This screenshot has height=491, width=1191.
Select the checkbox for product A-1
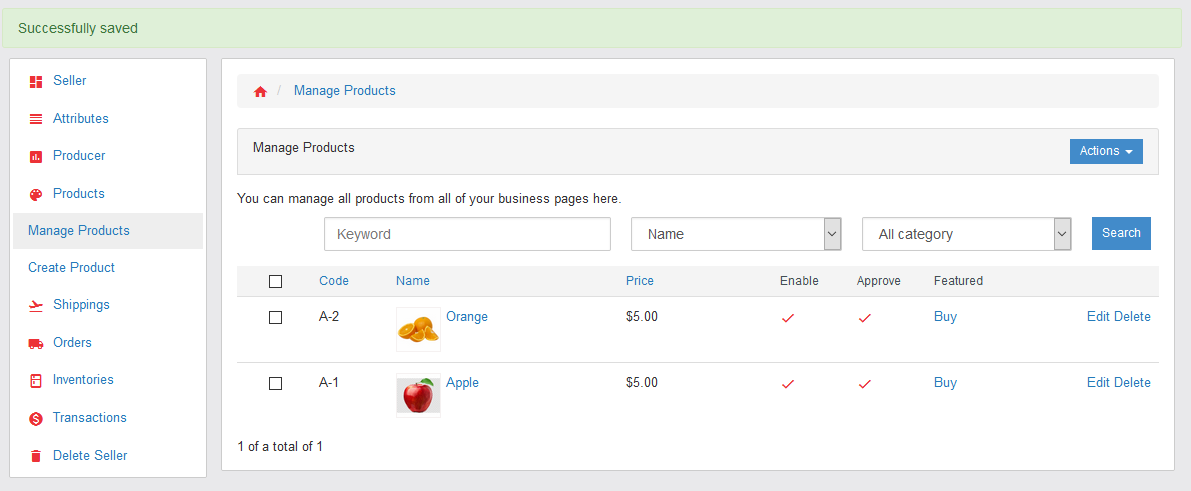click(x=276, y=383)
